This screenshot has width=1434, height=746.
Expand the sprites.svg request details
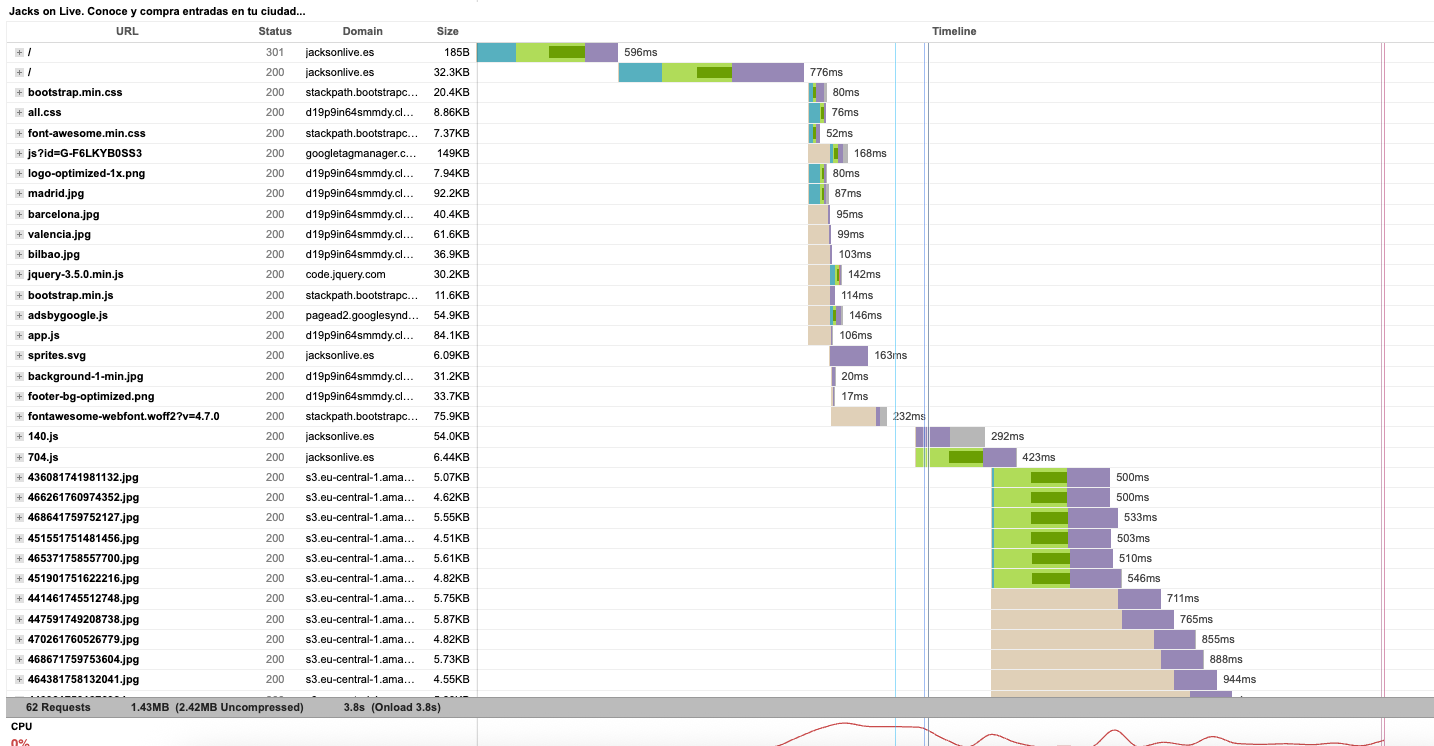[18, 355]
